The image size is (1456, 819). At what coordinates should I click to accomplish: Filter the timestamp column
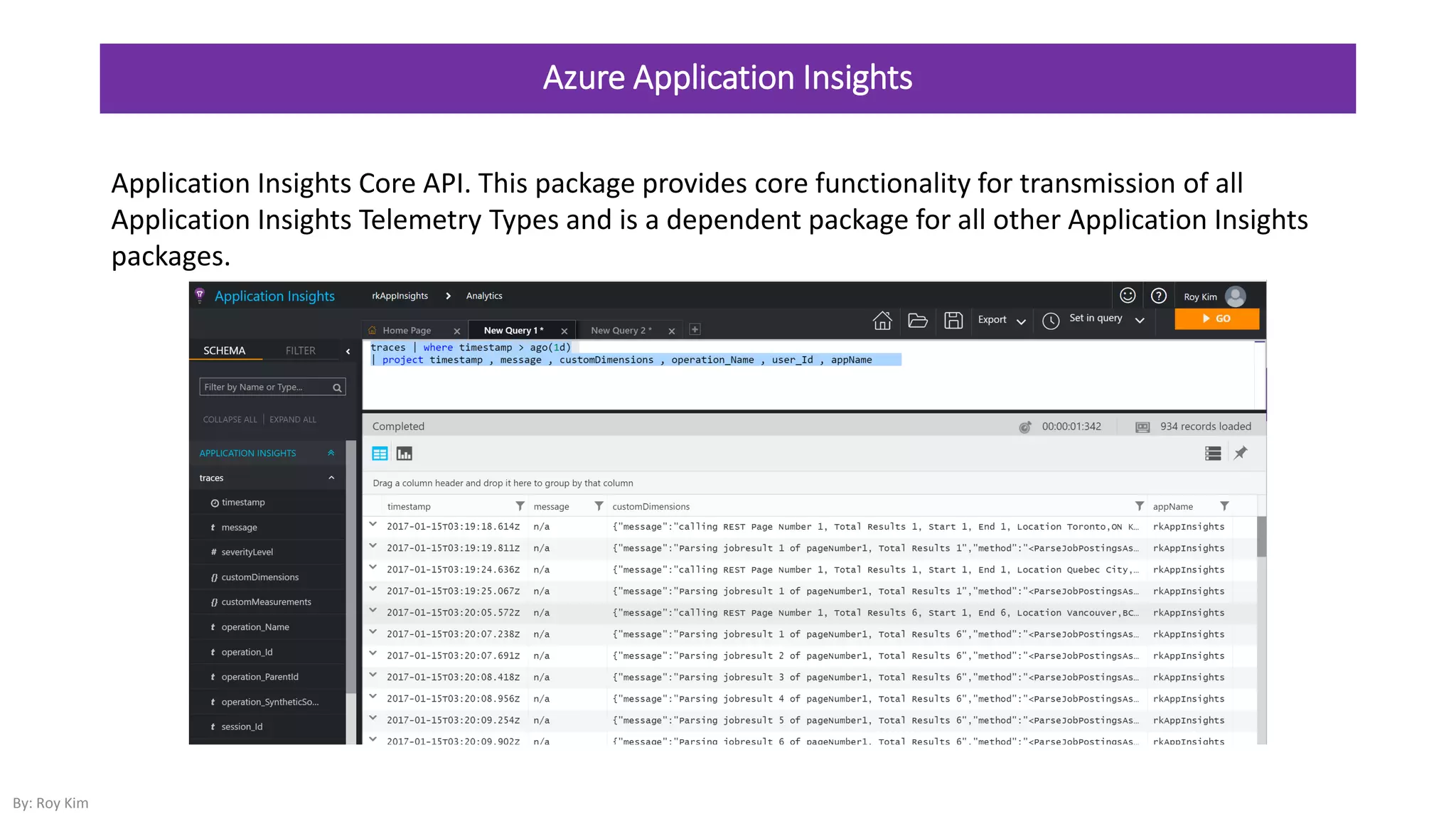click(x=520, y=506)
